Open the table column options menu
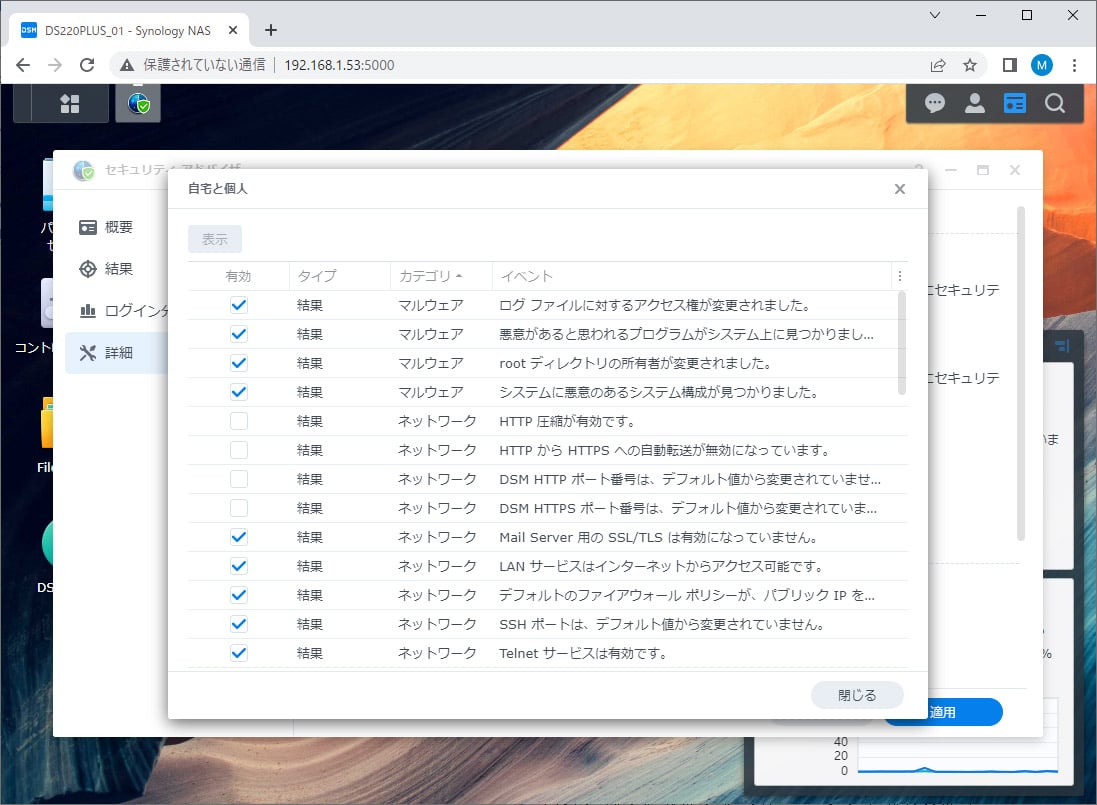The image size is (1097, 805). pos(900,276)
